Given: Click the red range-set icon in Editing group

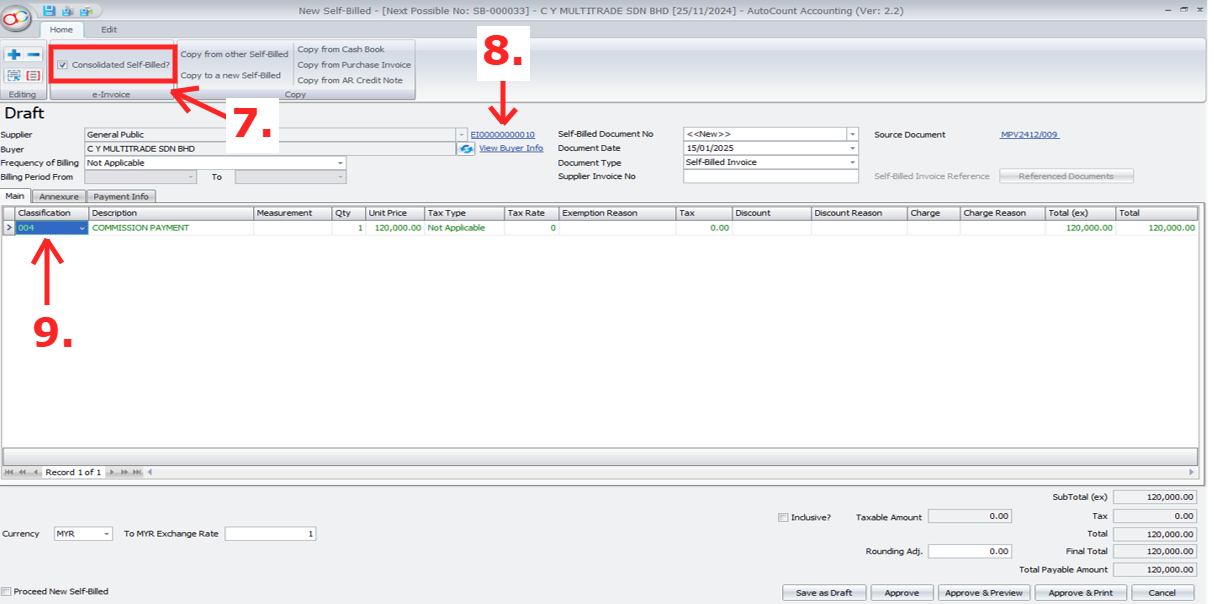Looking at the screenshot, I should point(34,76).
